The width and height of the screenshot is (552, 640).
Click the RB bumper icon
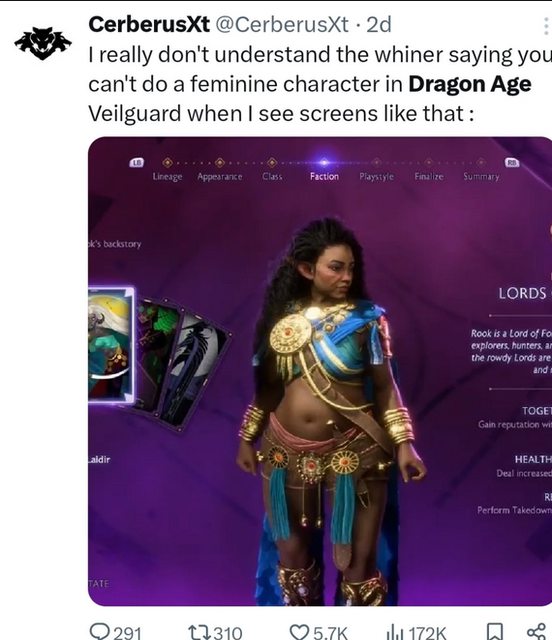pos(512,162)
